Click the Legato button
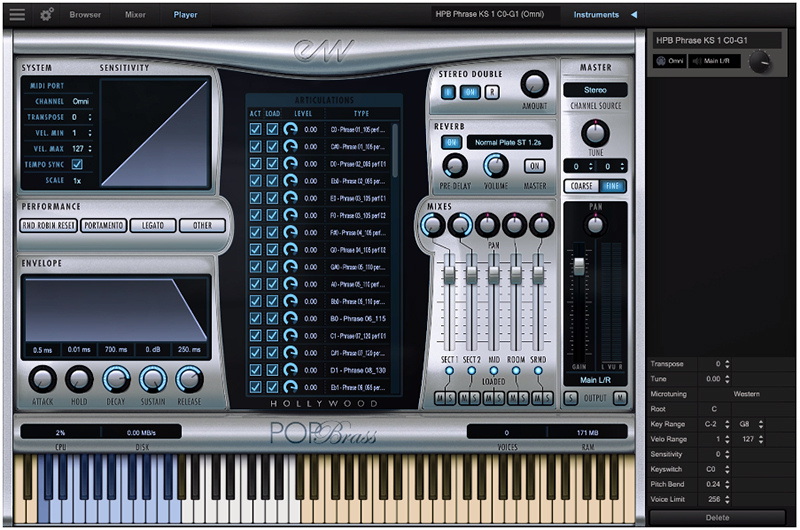Viewport: 800px width, 530px height. [x=153, y=225]
